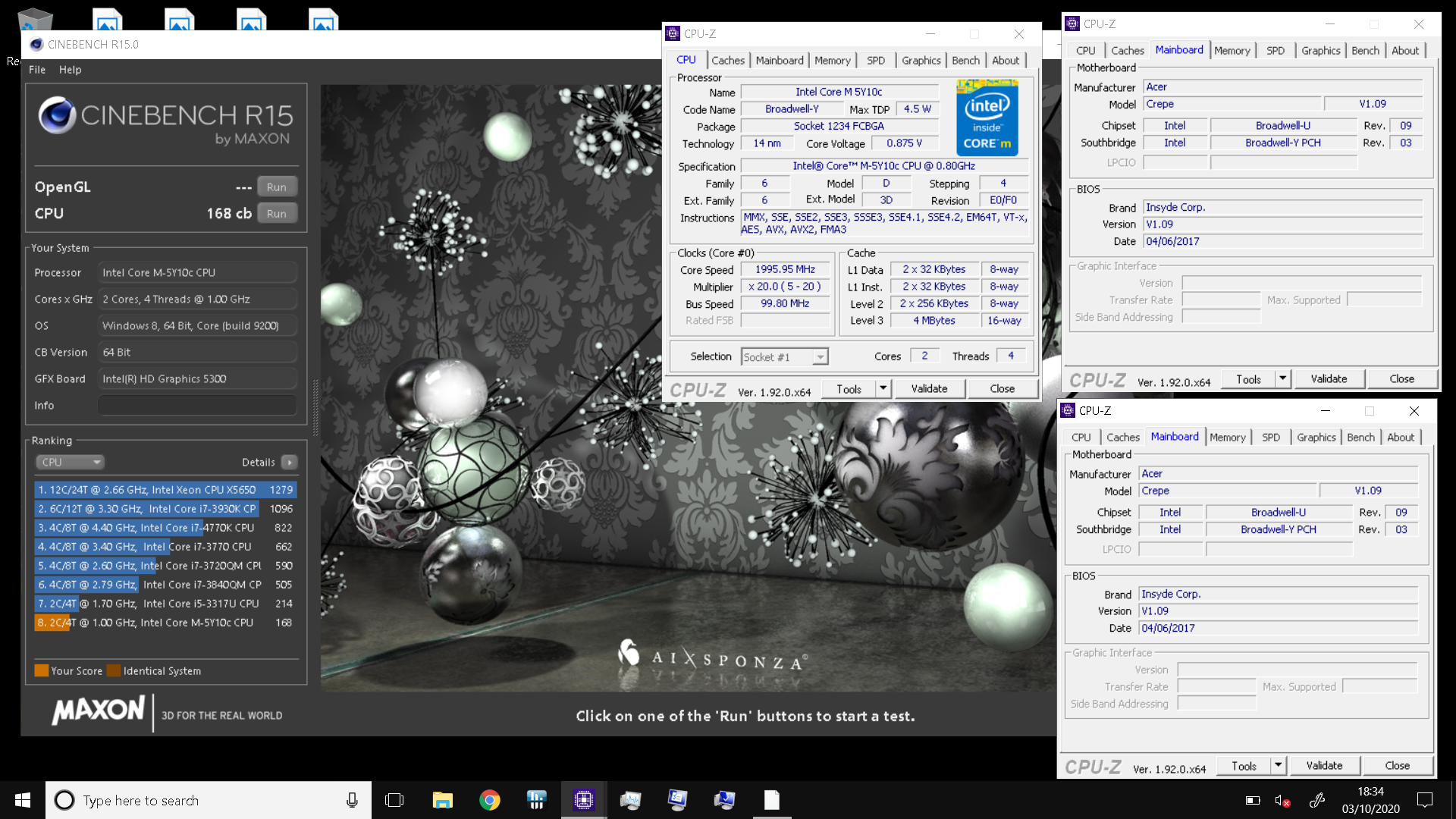Click the Specification value in CPU-Z
1456x819 pixels.
(x=883, y=166)
